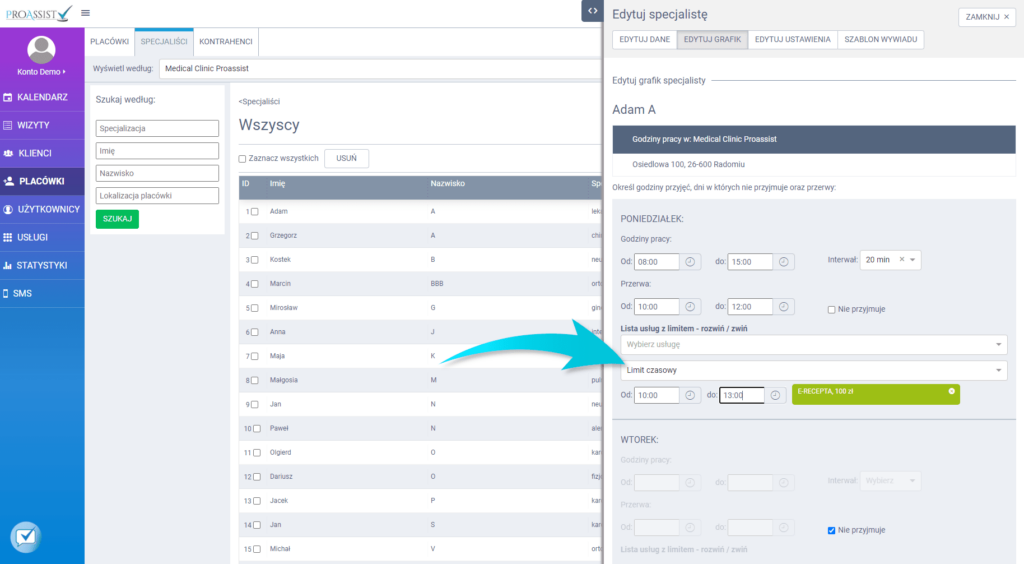
Task: Open the Kontrahenci tab
Action: coord(226,41)
